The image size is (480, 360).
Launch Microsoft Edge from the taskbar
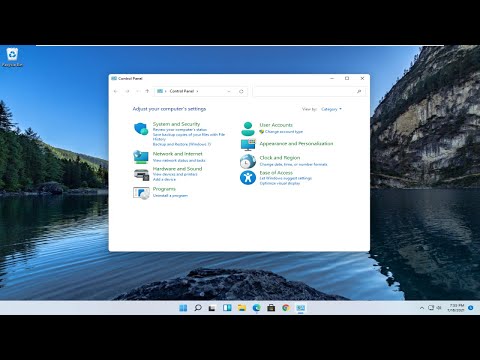(256, 308)
